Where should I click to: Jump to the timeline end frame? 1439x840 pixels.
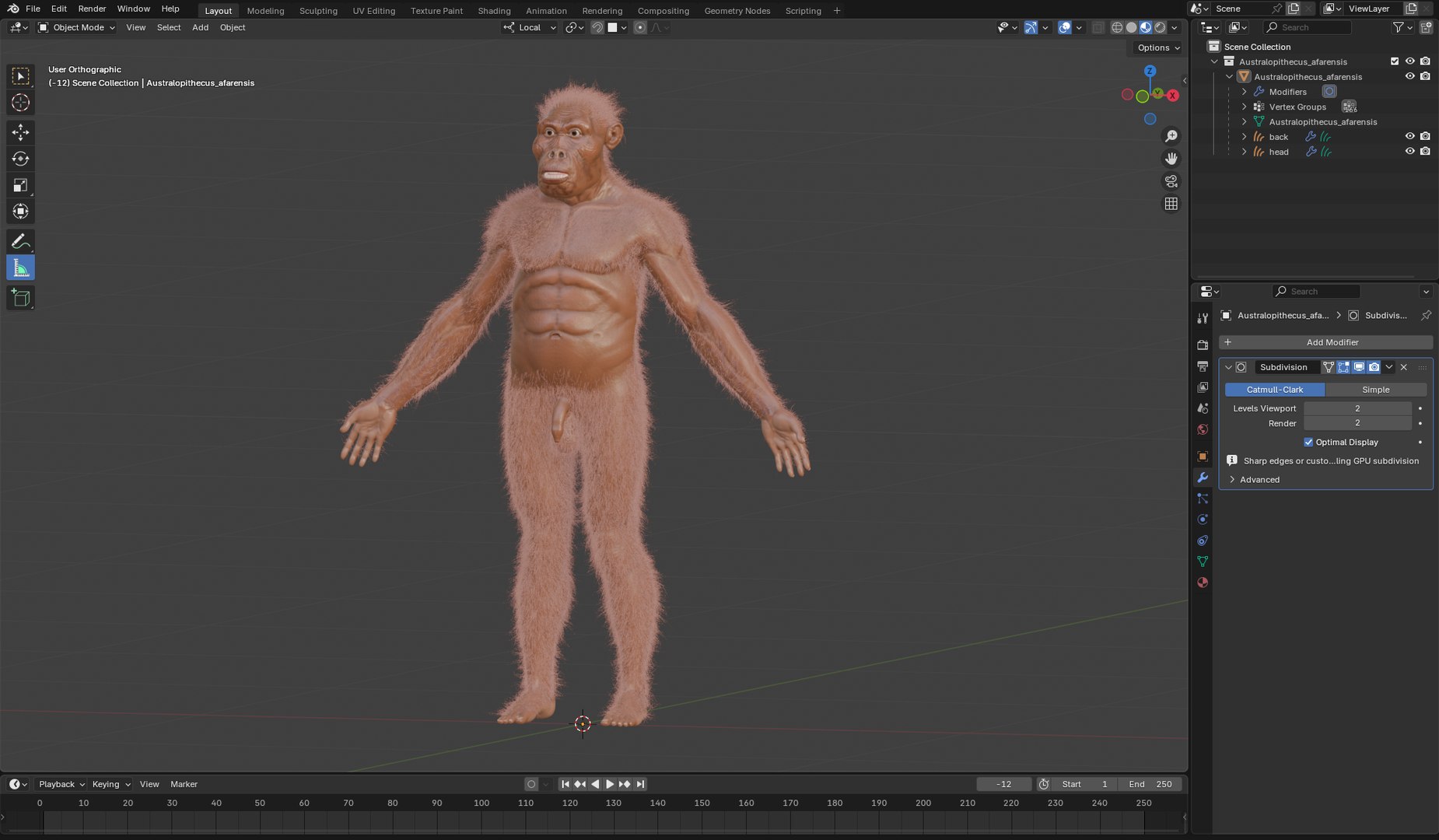(x=640, y=784)
